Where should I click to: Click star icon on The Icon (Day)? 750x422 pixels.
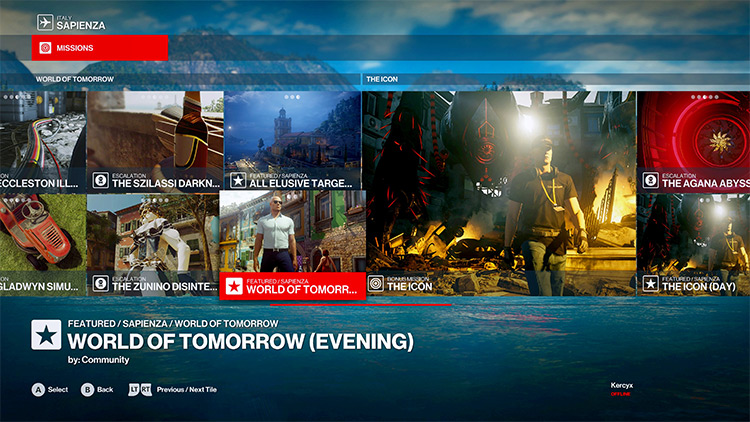pyautogui.click(x=651, y=284)
